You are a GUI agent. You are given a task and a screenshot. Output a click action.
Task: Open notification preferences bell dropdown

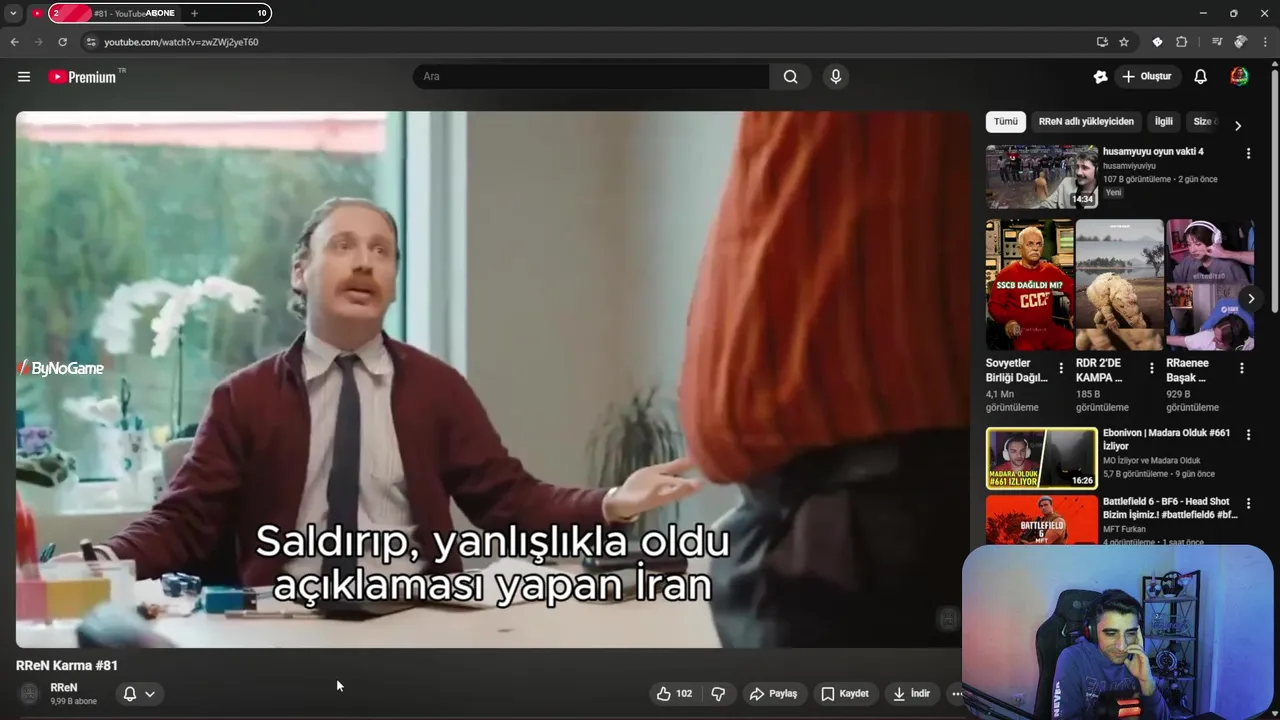139,693
